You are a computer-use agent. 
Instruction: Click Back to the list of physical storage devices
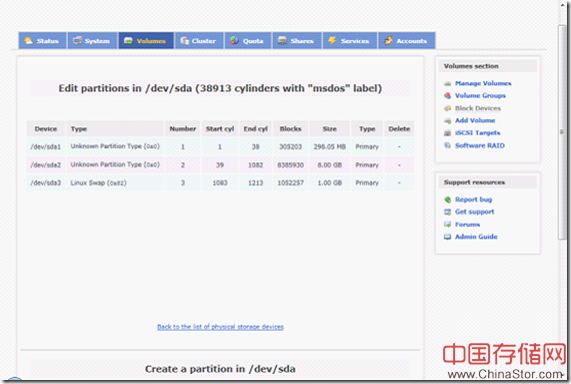(x=220, y=327)
